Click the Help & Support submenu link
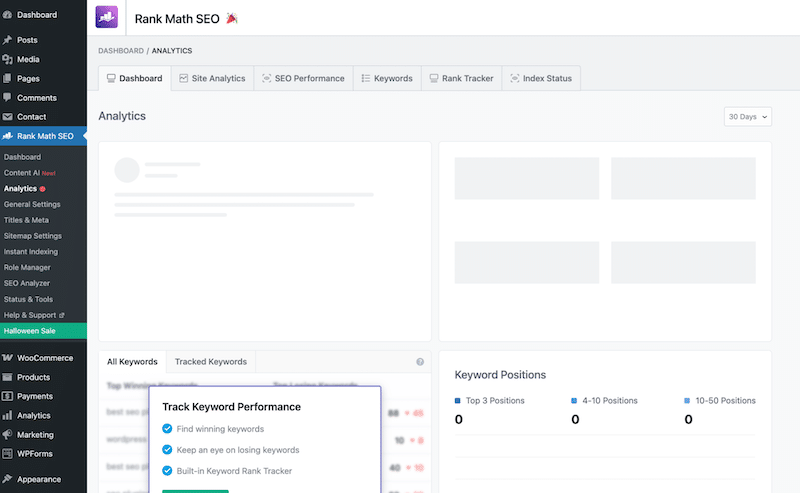The height and width of the screenshot is (493, 800). pyautogui.click(x=30, y=315)
